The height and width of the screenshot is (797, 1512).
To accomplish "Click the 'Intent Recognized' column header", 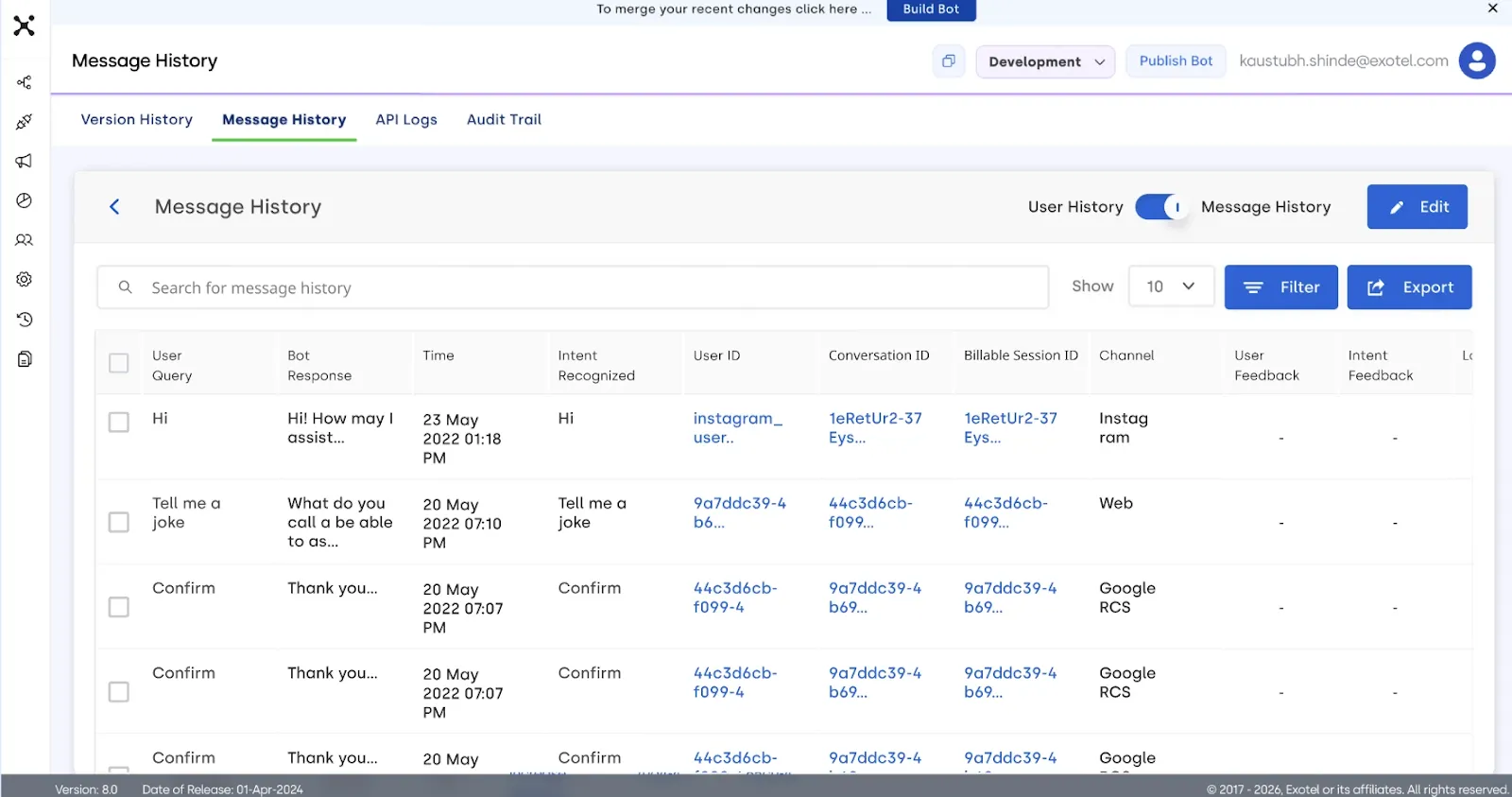I will pos(596,366).
